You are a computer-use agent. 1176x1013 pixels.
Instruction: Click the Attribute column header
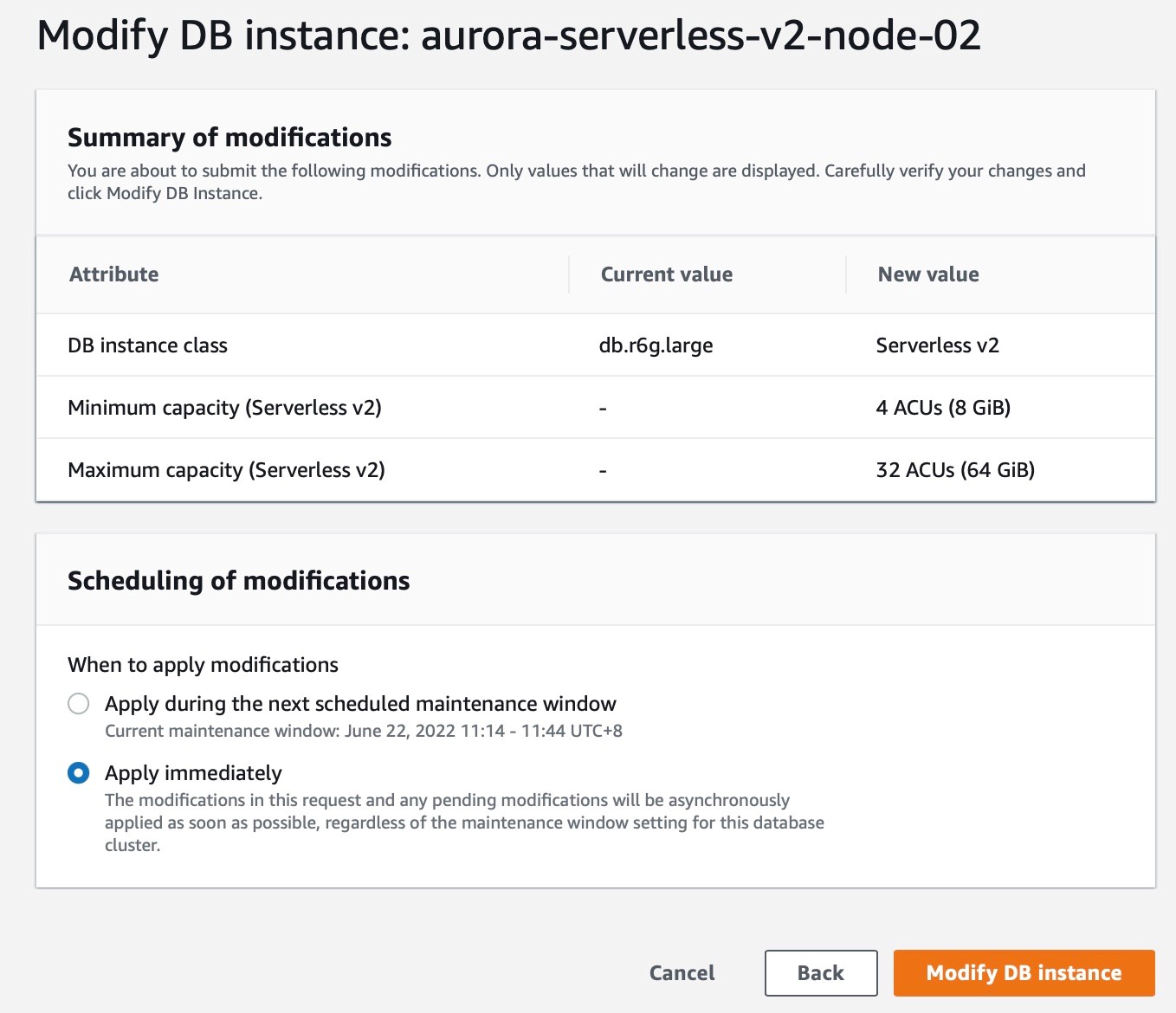113,274
